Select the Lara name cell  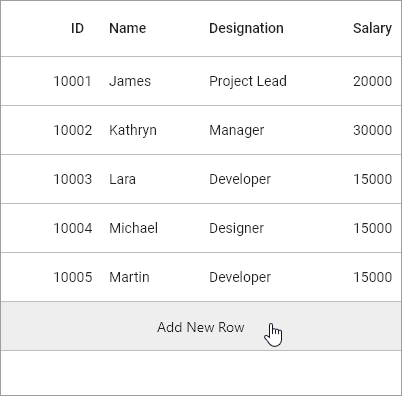pos(122,179)
